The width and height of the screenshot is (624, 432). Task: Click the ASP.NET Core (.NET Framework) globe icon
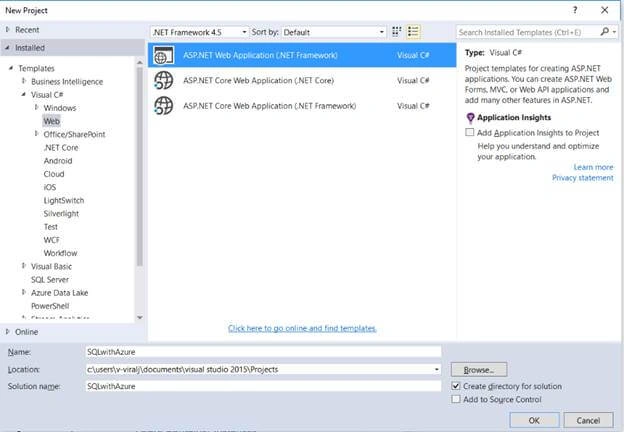click(x=164, y=106)
